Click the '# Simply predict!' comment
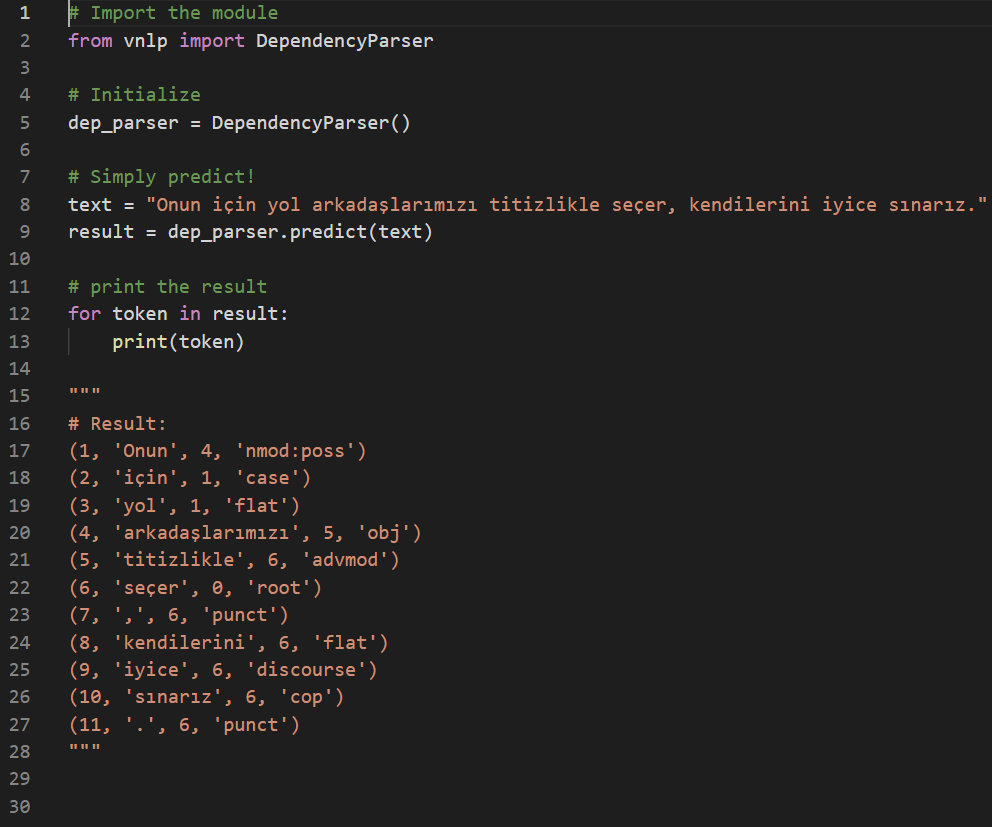Image resolution: width=992 pixels, height=827 pixels. pos(162,177)
